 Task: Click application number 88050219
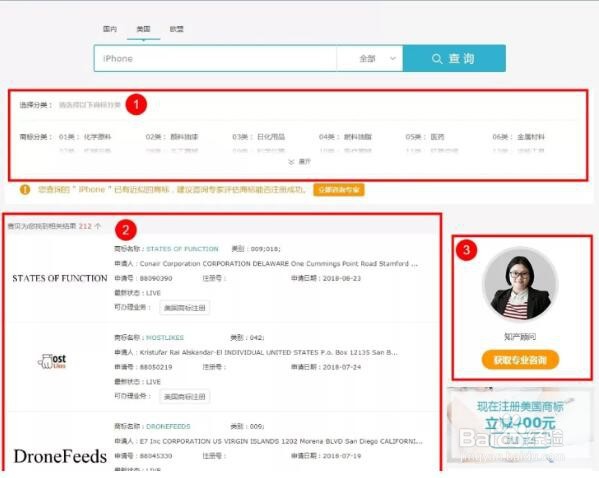[x=156, y=367]
